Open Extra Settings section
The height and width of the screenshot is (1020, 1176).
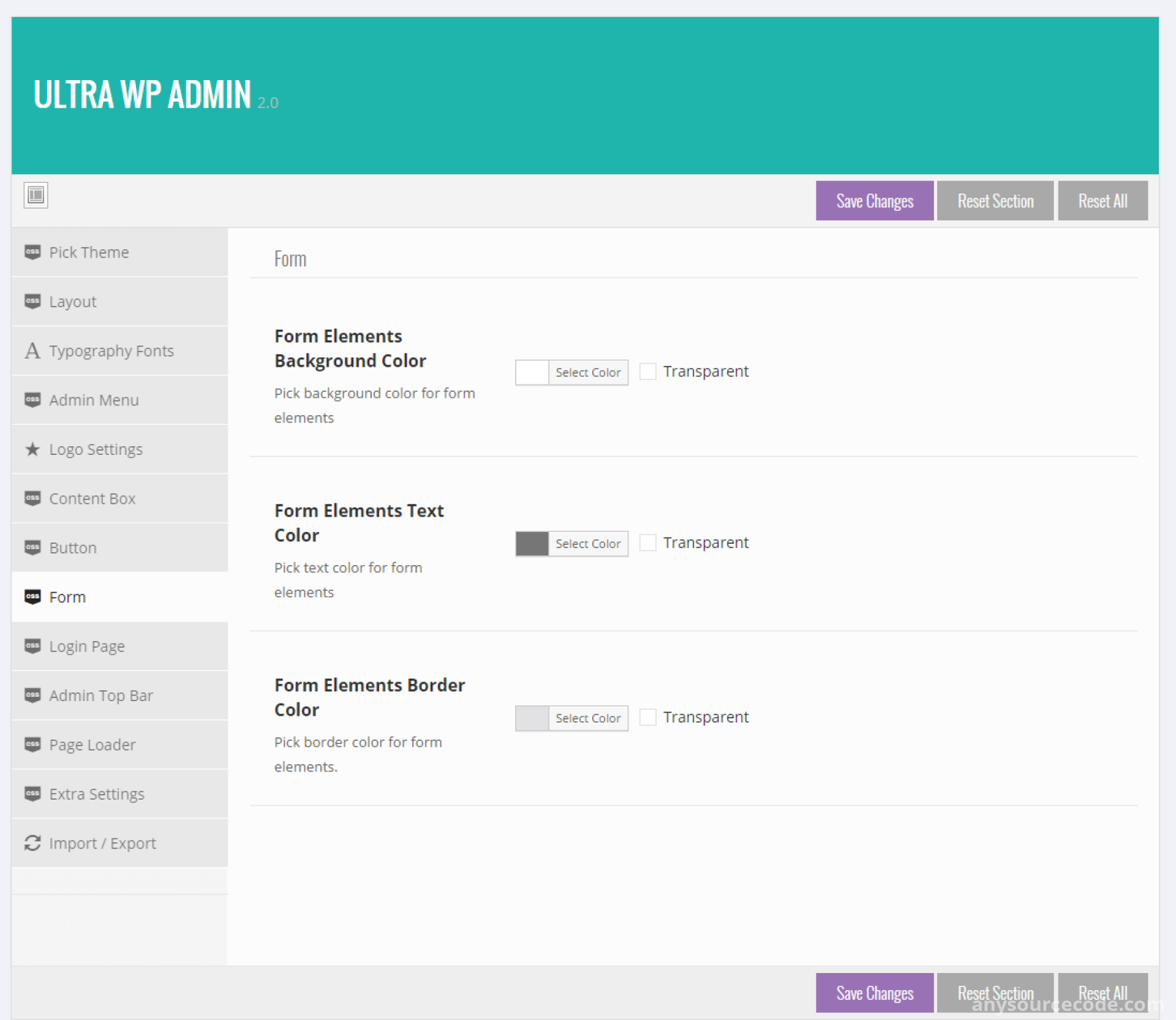pos(120,794)
